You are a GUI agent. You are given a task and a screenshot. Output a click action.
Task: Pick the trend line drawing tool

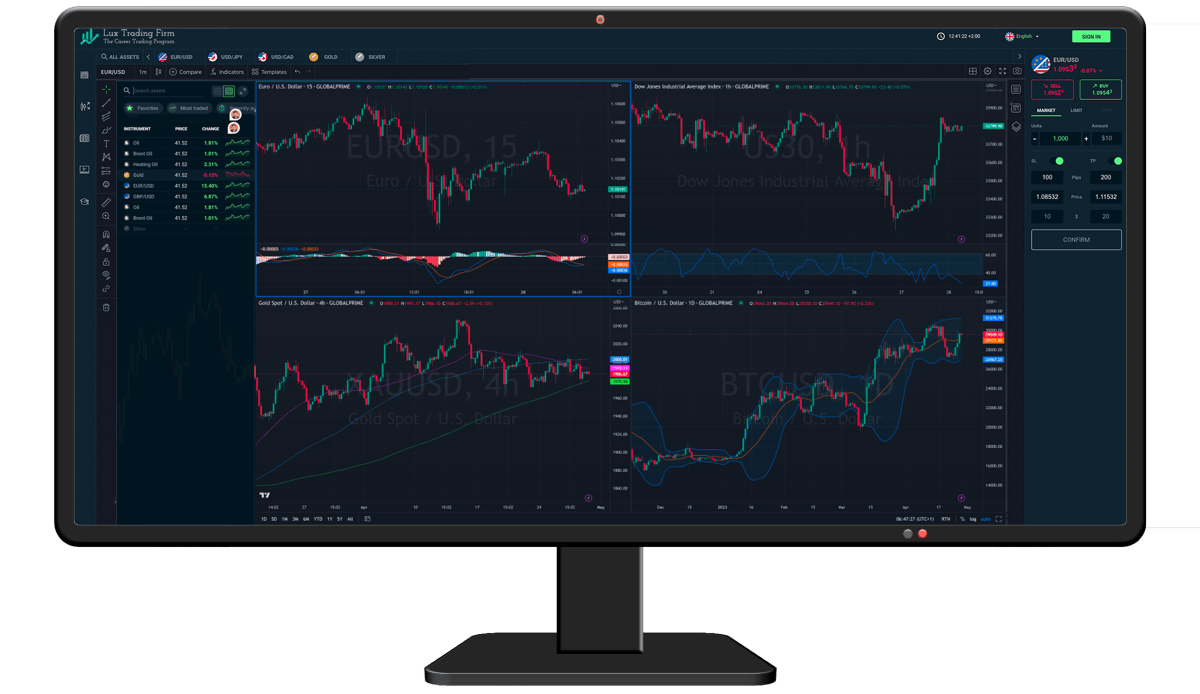[106, 103]
